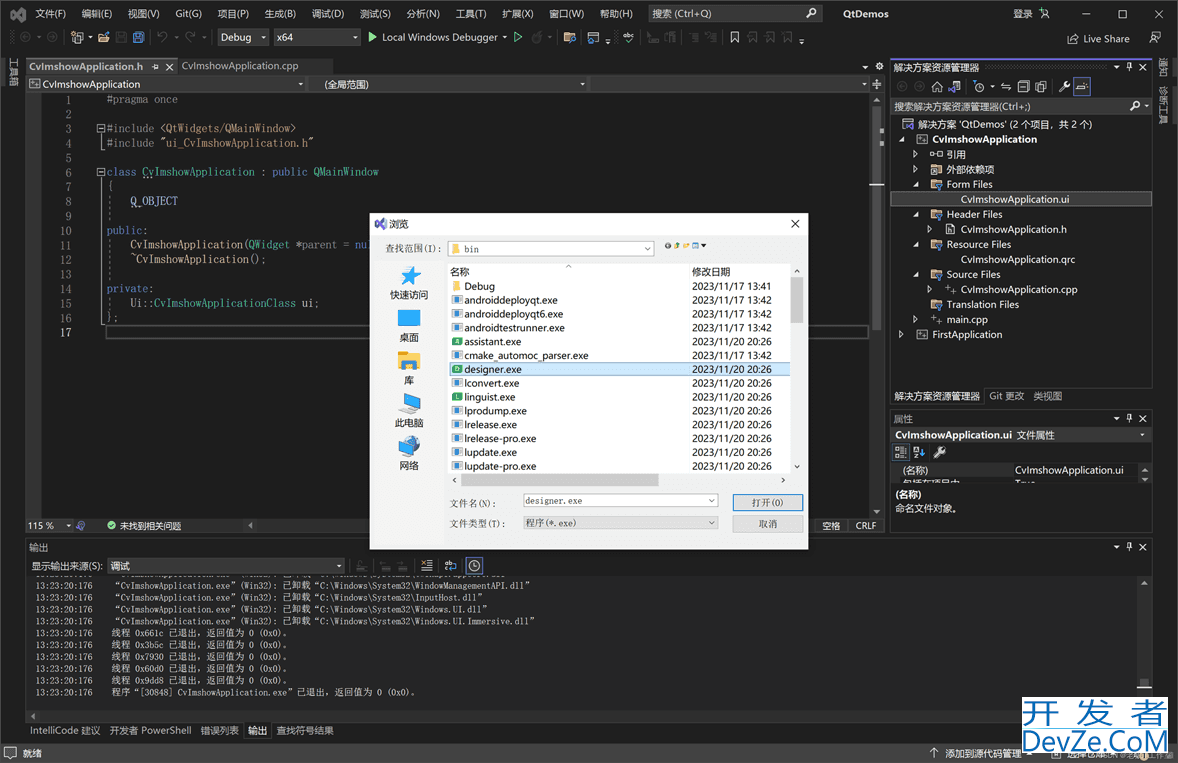The height and width of the screenshot is (763, 1178).
Task: Open properties wrench icon in Solution Explorer
Action: click(1065, 86)
